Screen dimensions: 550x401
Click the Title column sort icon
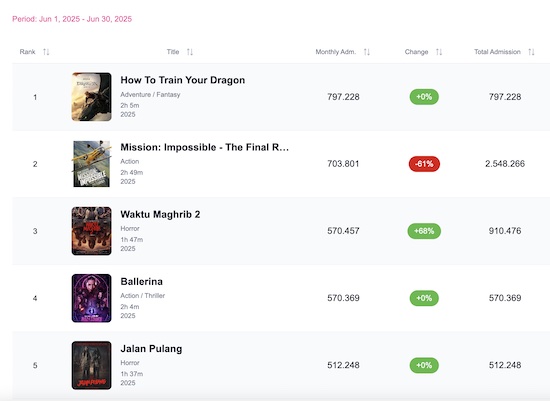[x=190, y=52]
